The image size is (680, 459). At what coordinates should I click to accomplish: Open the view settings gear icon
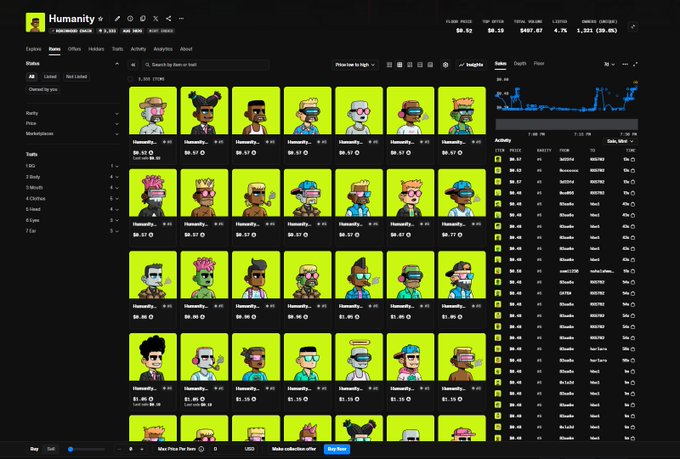(445, 65)
